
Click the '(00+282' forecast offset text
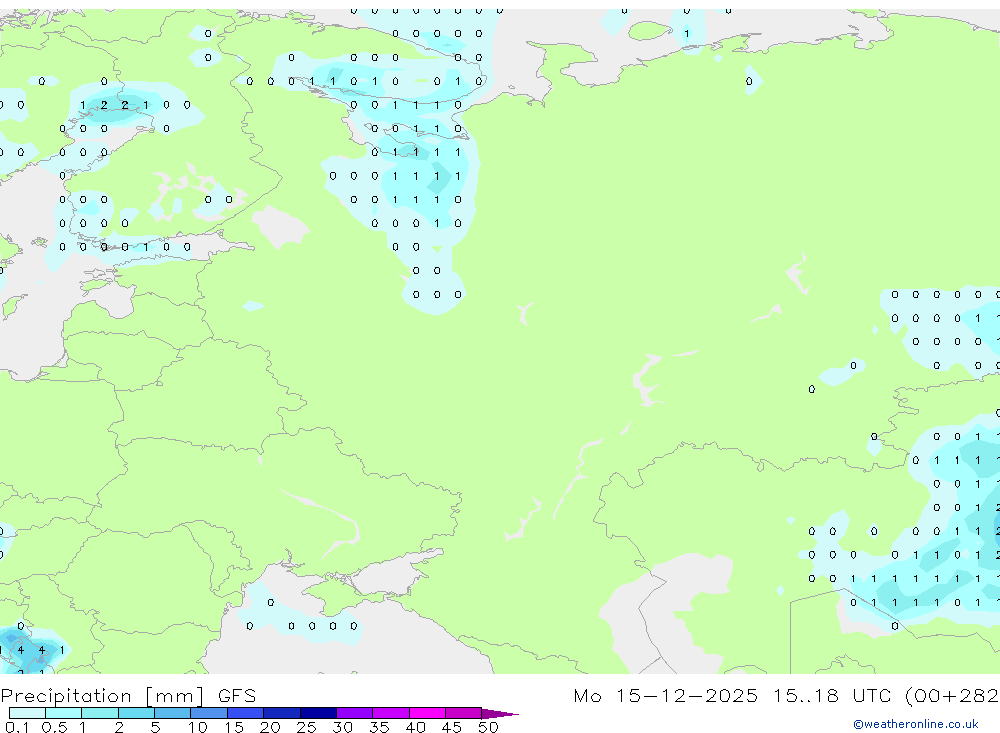tap(952, 695)
